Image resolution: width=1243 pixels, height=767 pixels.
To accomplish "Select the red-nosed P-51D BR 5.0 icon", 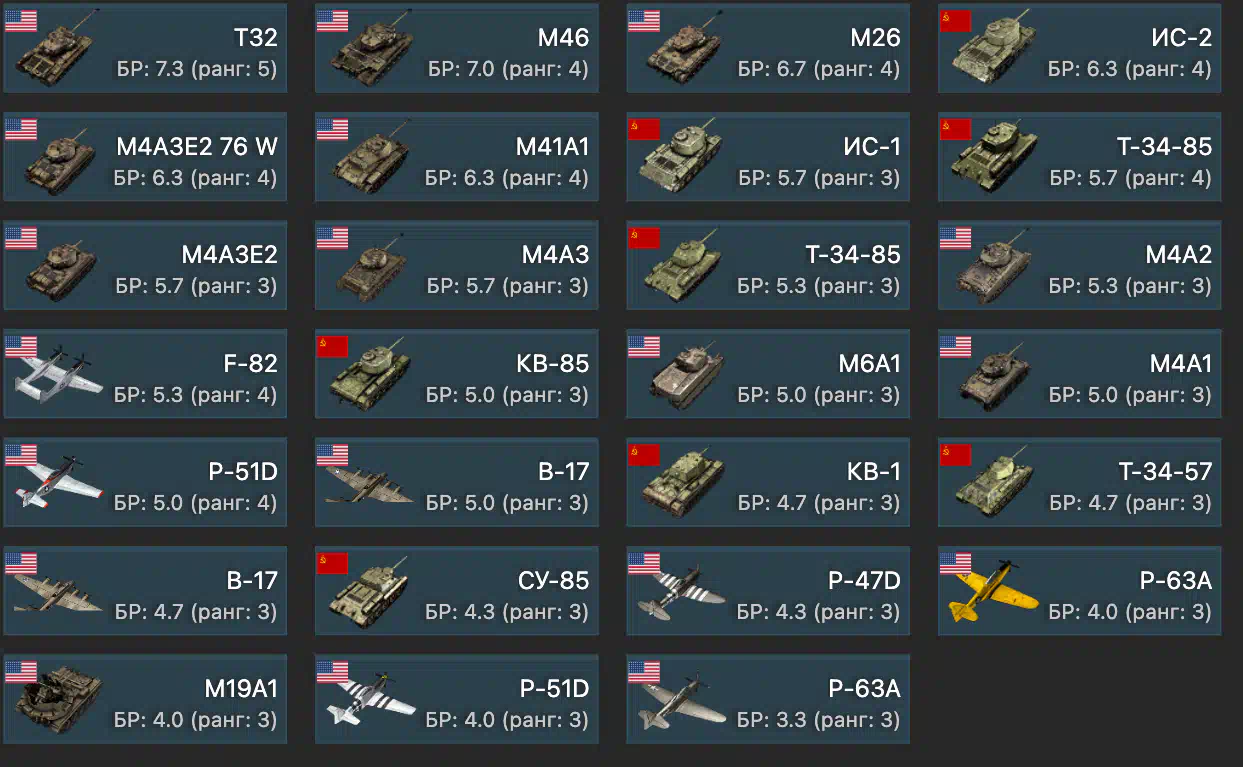I will pyautogui.click(x=58, y=482).
